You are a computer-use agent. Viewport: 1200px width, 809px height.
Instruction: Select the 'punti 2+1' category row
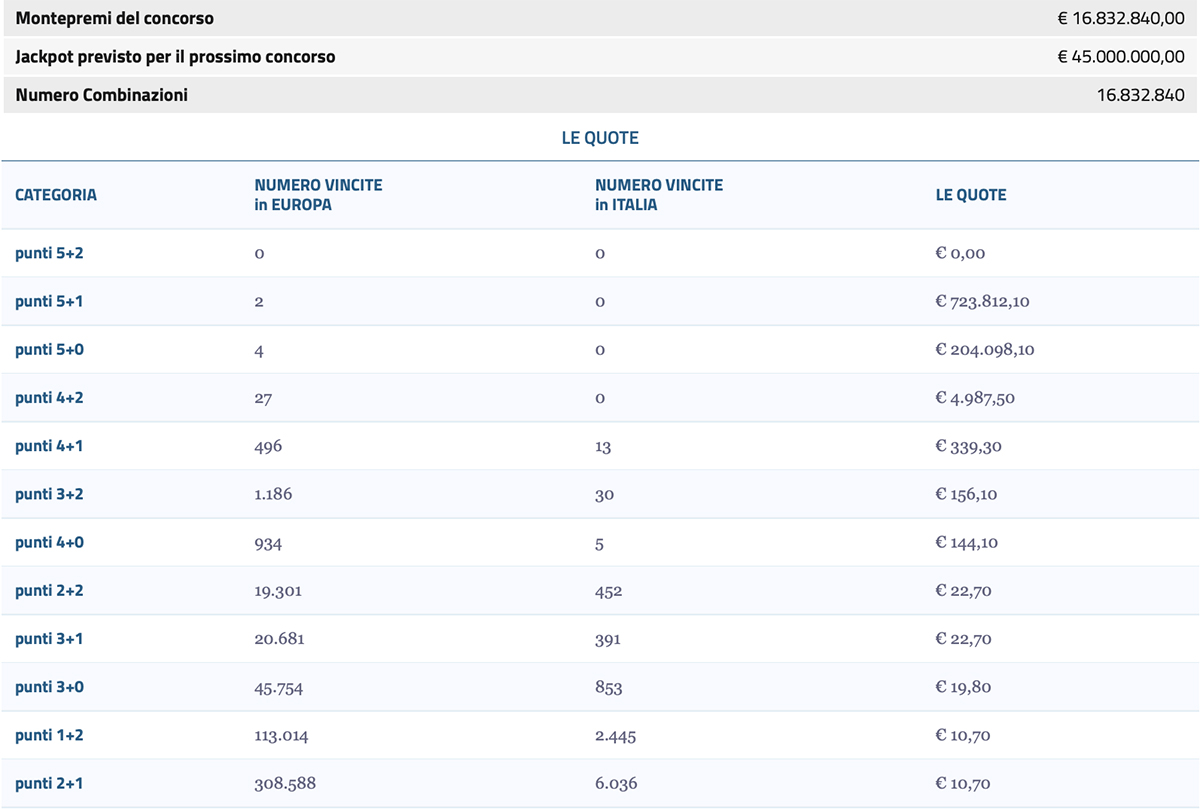click(600, 783)
